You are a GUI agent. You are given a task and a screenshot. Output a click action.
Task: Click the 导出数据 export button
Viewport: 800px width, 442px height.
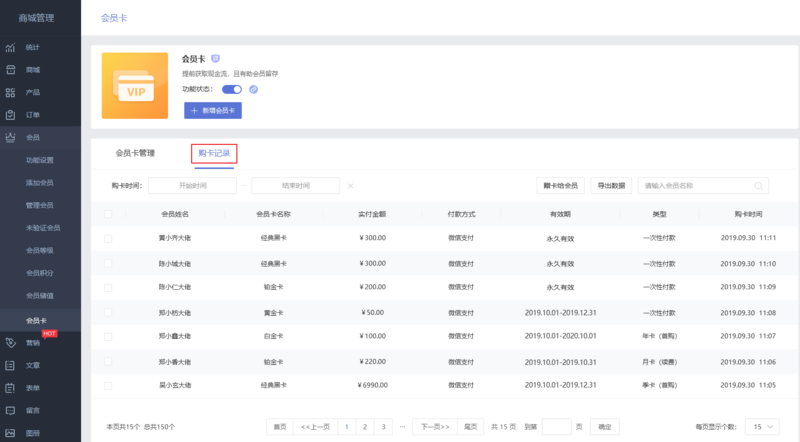[610, 186]
